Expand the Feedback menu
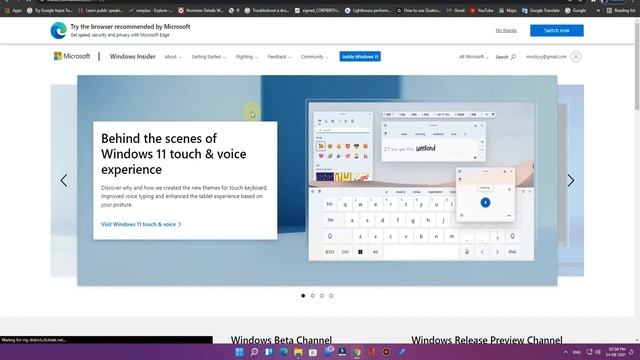Image resolution: width=640 pixels, height=360 pixels. 279,57
